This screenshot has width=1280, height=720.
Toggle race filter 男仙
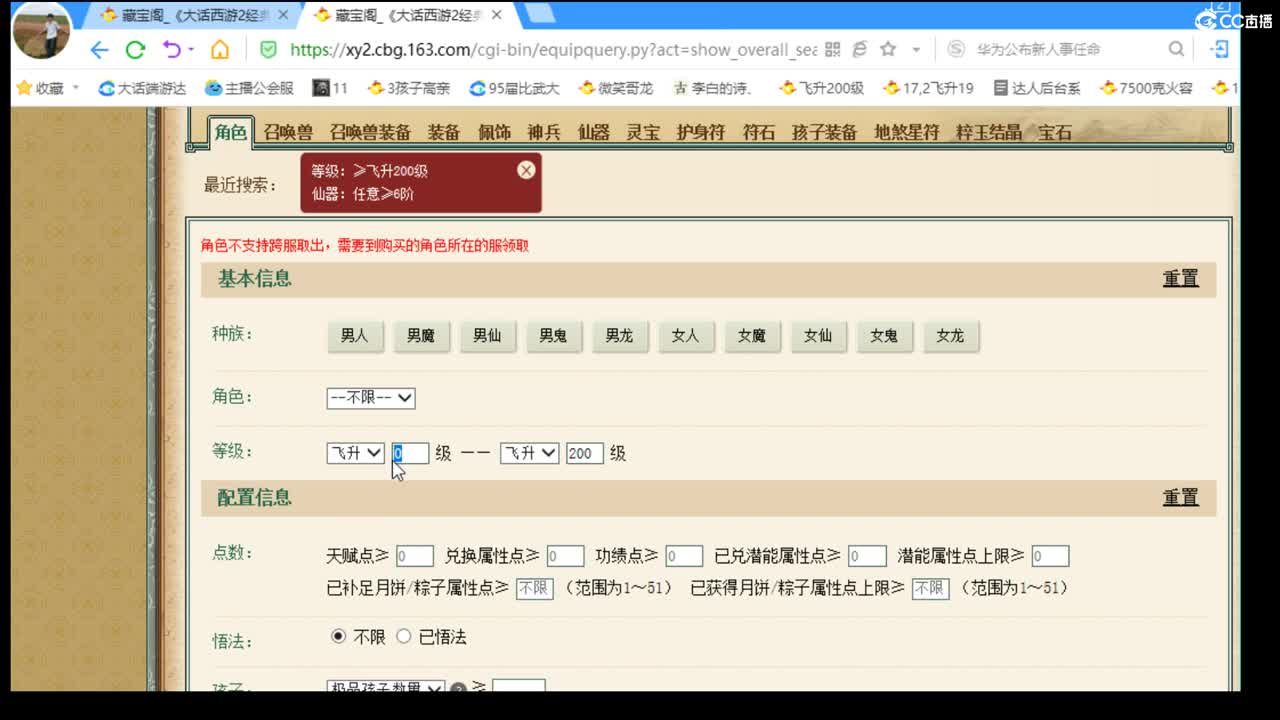[x=487, y=336]
